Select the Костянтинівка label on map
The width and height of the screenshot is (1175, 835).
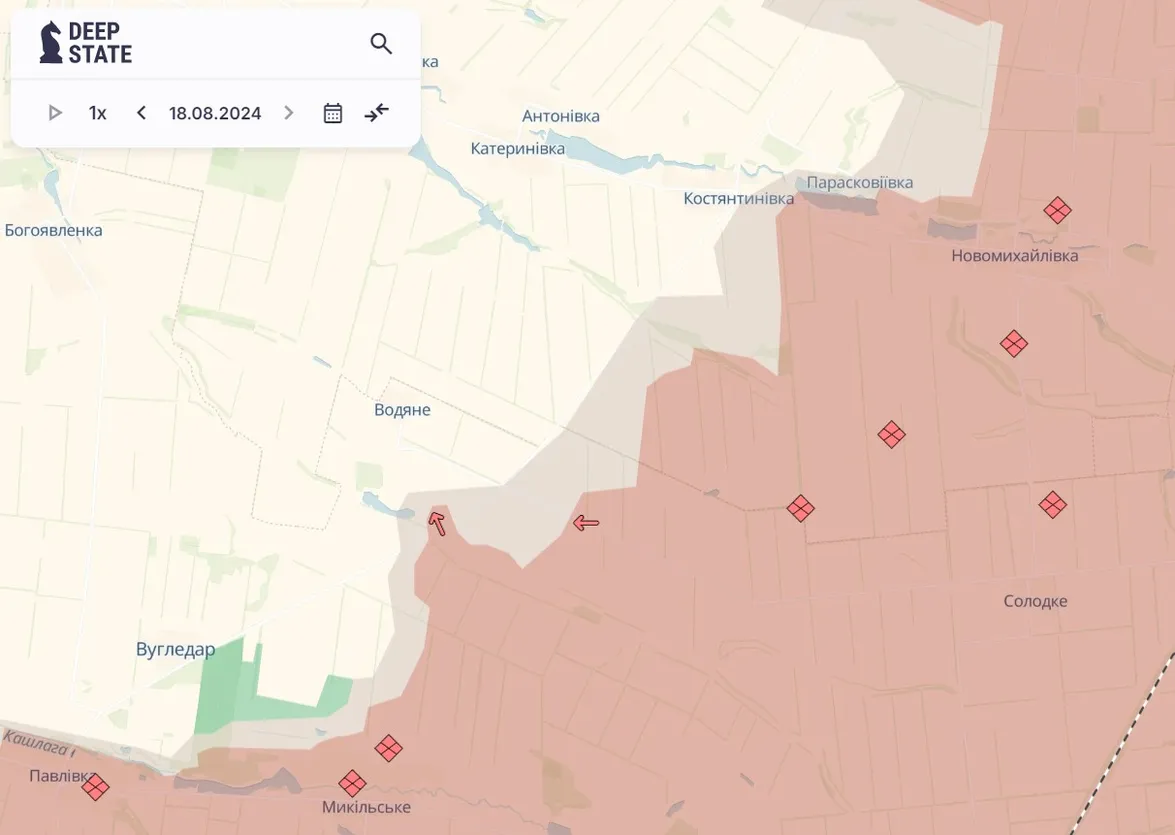pyautogui.click(x=738, y=198)
